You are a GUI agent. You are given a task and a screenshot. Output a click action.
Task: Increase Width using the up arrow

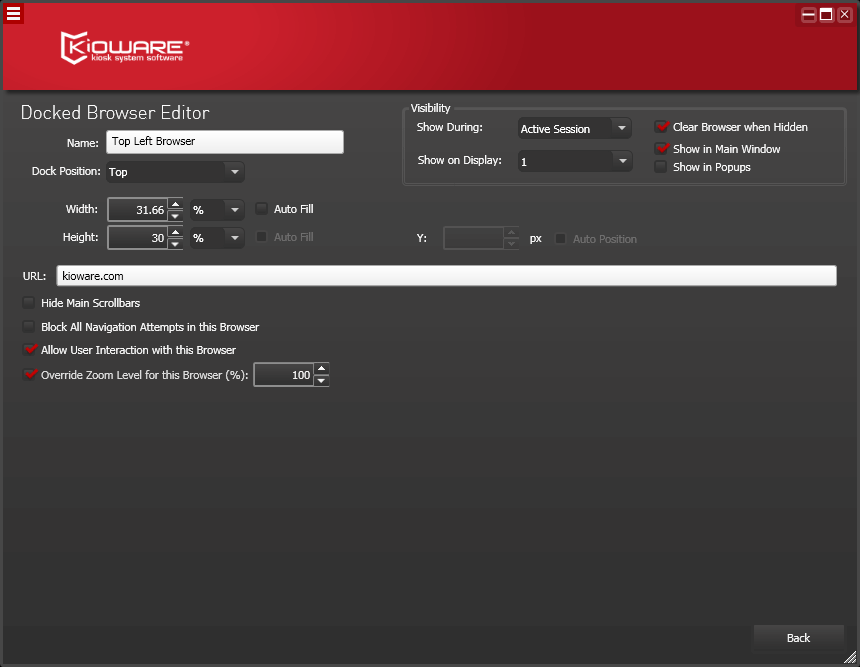[x=175, y=204]
